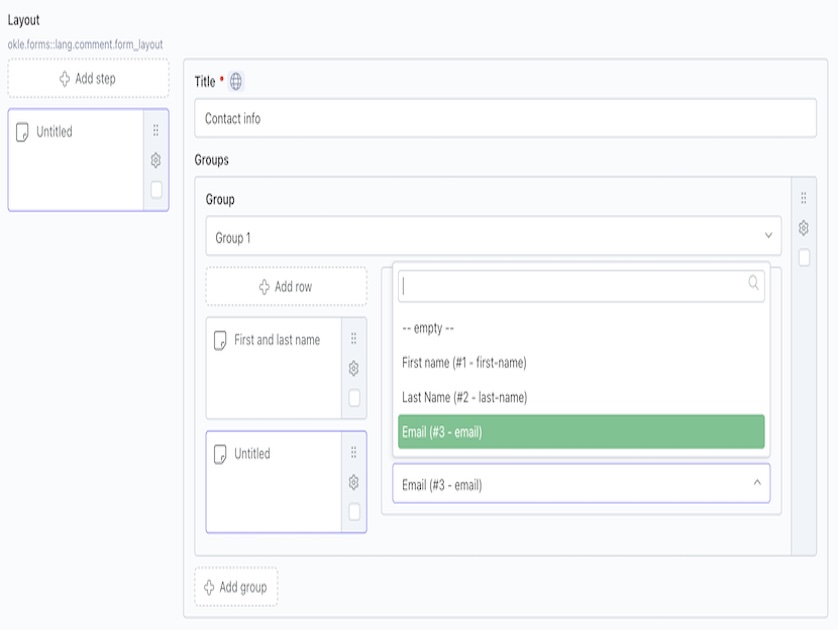838x630 pixels.
Task: Expand the Group 1 dropdown
Action: [x=493, y=237]
